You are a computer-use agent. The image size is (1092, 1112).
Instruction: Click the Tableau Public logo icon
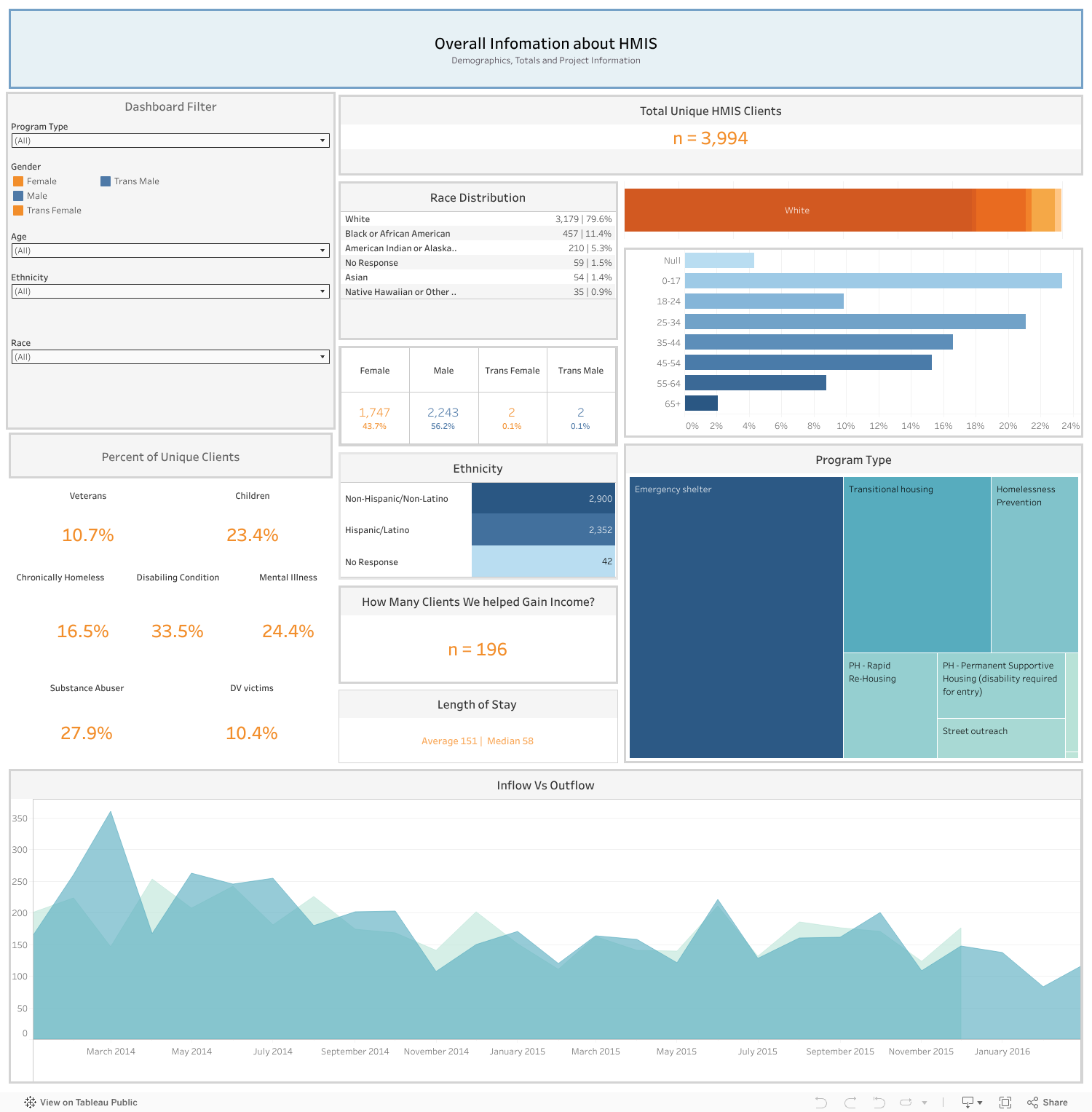[30, 1102]
